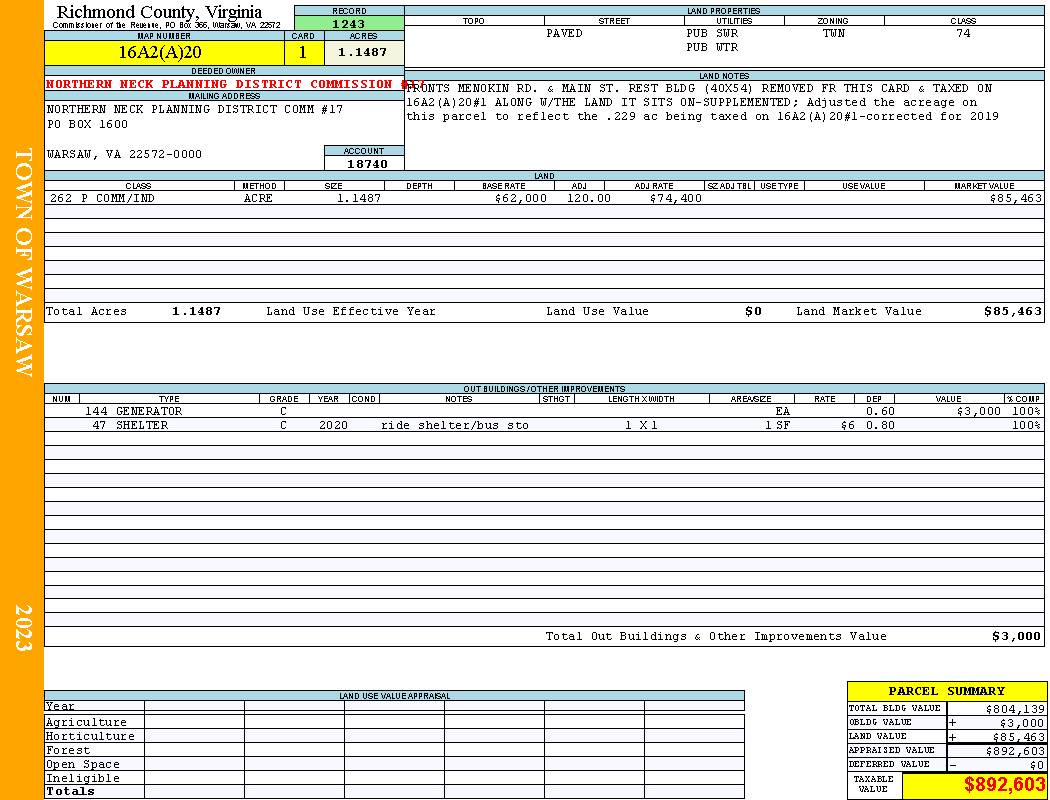Select the deeded owner name in red
Viewport: 1050px width, 800px height.
[235, 84]
